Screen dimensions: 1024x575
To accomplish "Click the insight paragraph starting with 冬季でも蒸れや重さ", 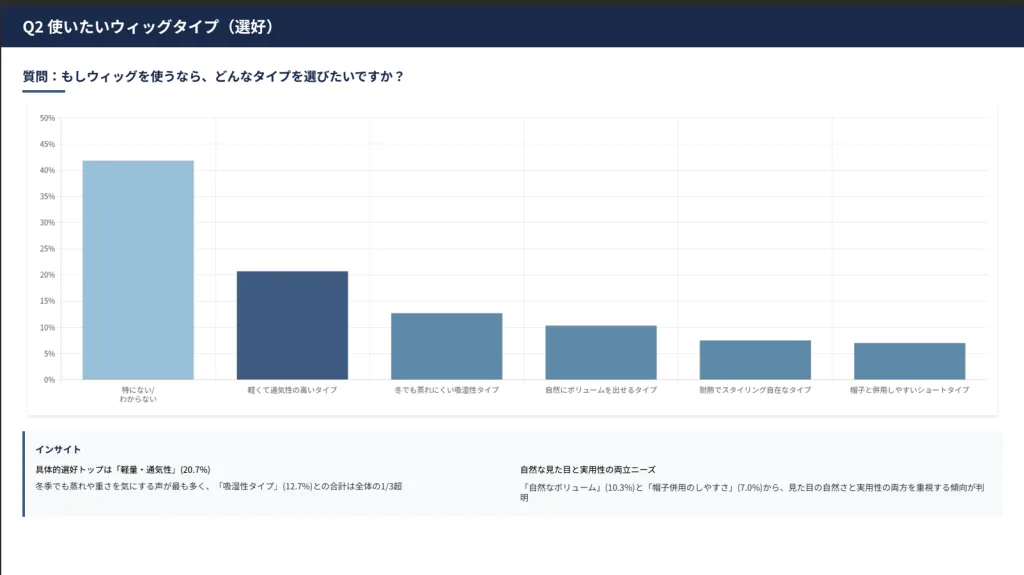I will coord(218,486).
